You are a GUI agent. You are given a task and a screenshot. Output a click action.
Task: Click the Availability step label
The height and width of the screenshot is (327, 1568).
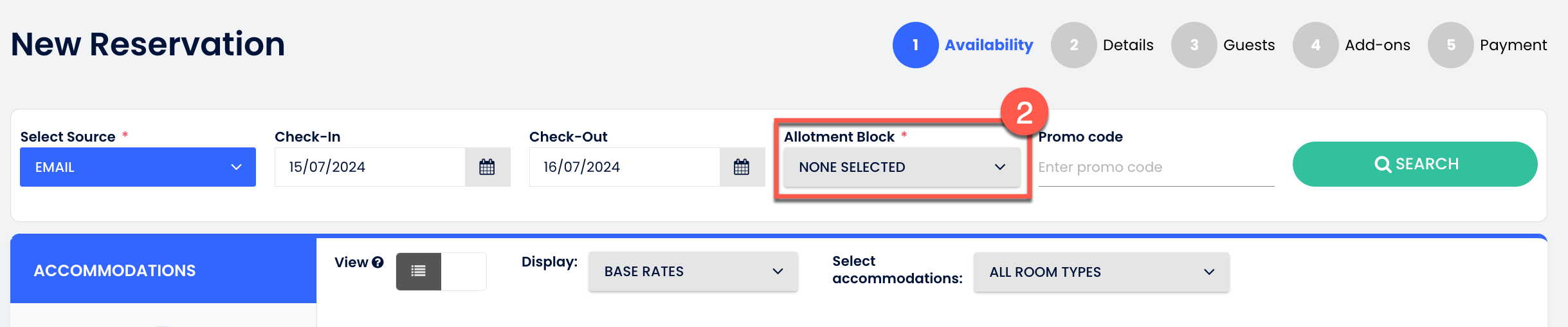point(989,45)
